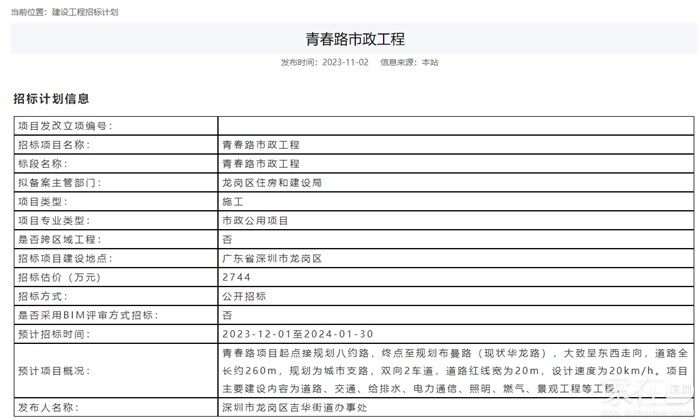Viewport: 700px width, 420px height.
Task: Click the 项目类型 value 施工
Action: (x=232, y=202)
